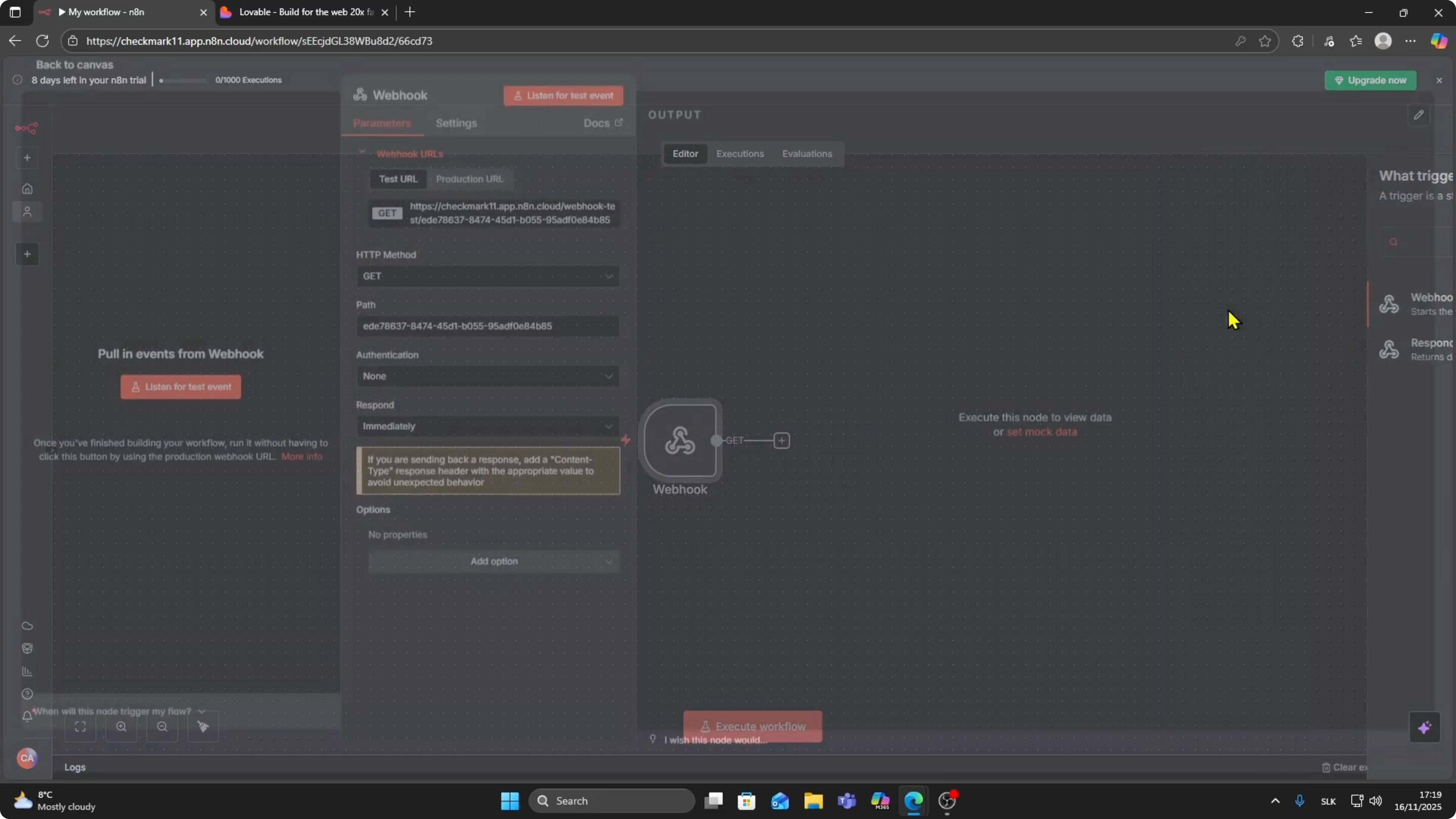
Task: Open the Personal user icon in sidebar
Action: (27, 212)
